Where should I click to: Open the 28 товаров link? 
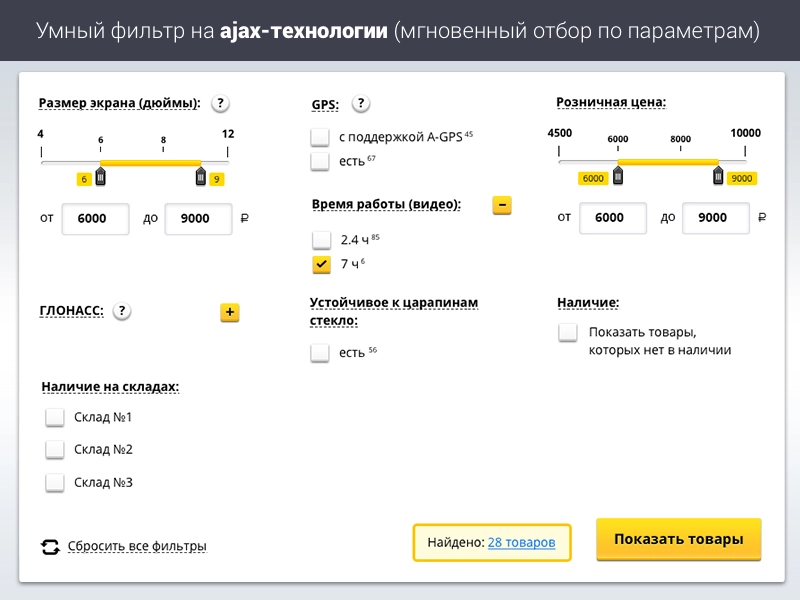click(x=521, y=542)
